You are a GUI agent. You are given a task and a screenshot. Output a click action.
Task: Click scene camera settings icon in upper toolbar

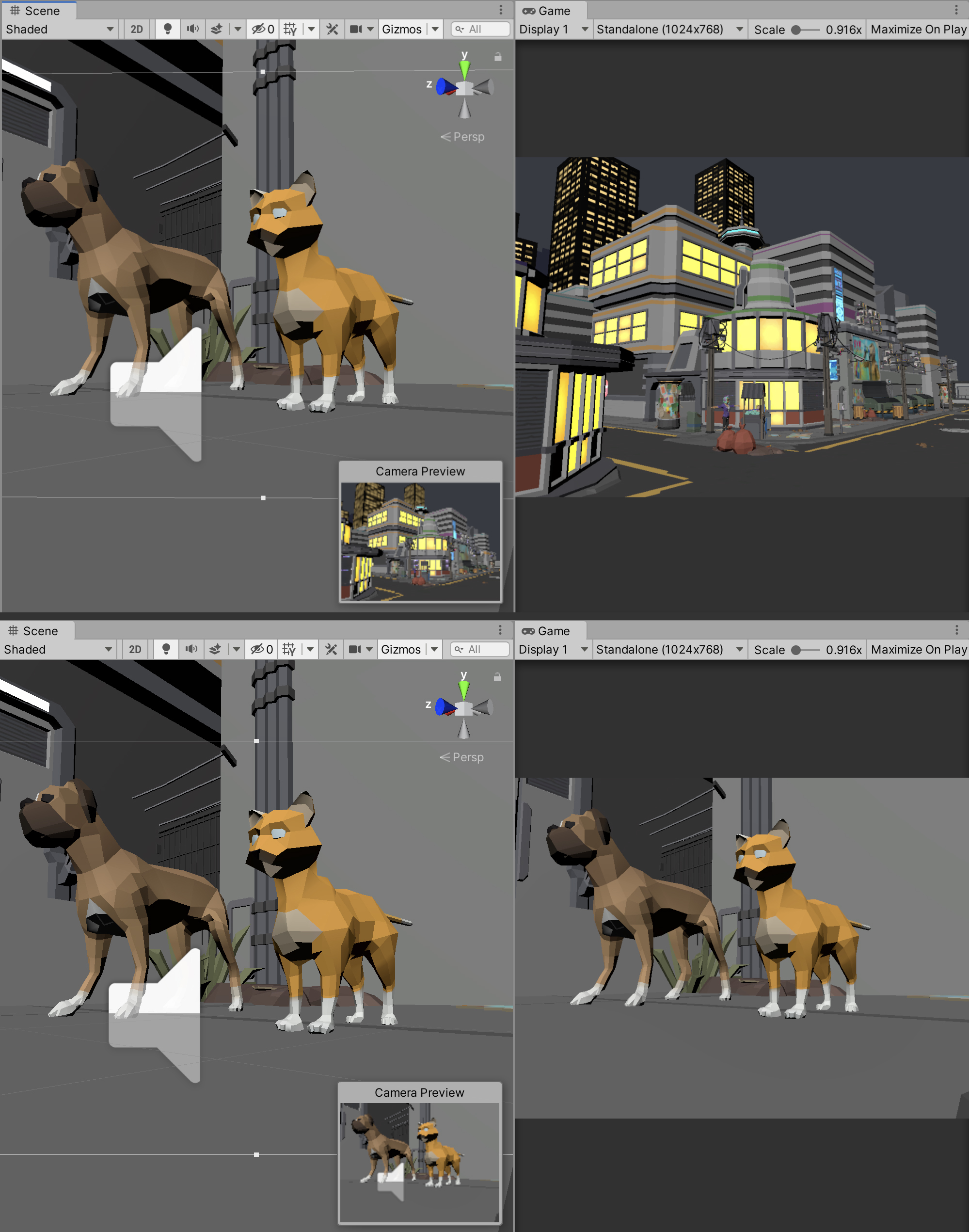[x=356, y=29]
